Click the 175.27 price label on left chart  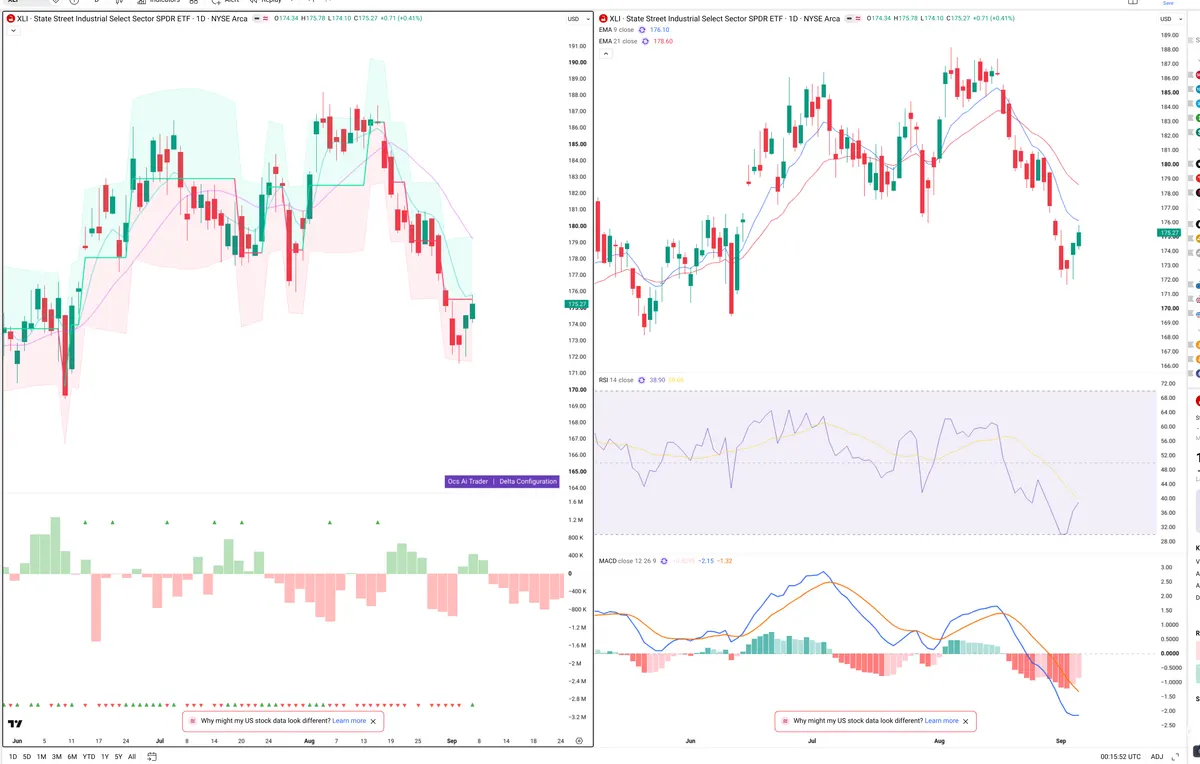(576, 303)
